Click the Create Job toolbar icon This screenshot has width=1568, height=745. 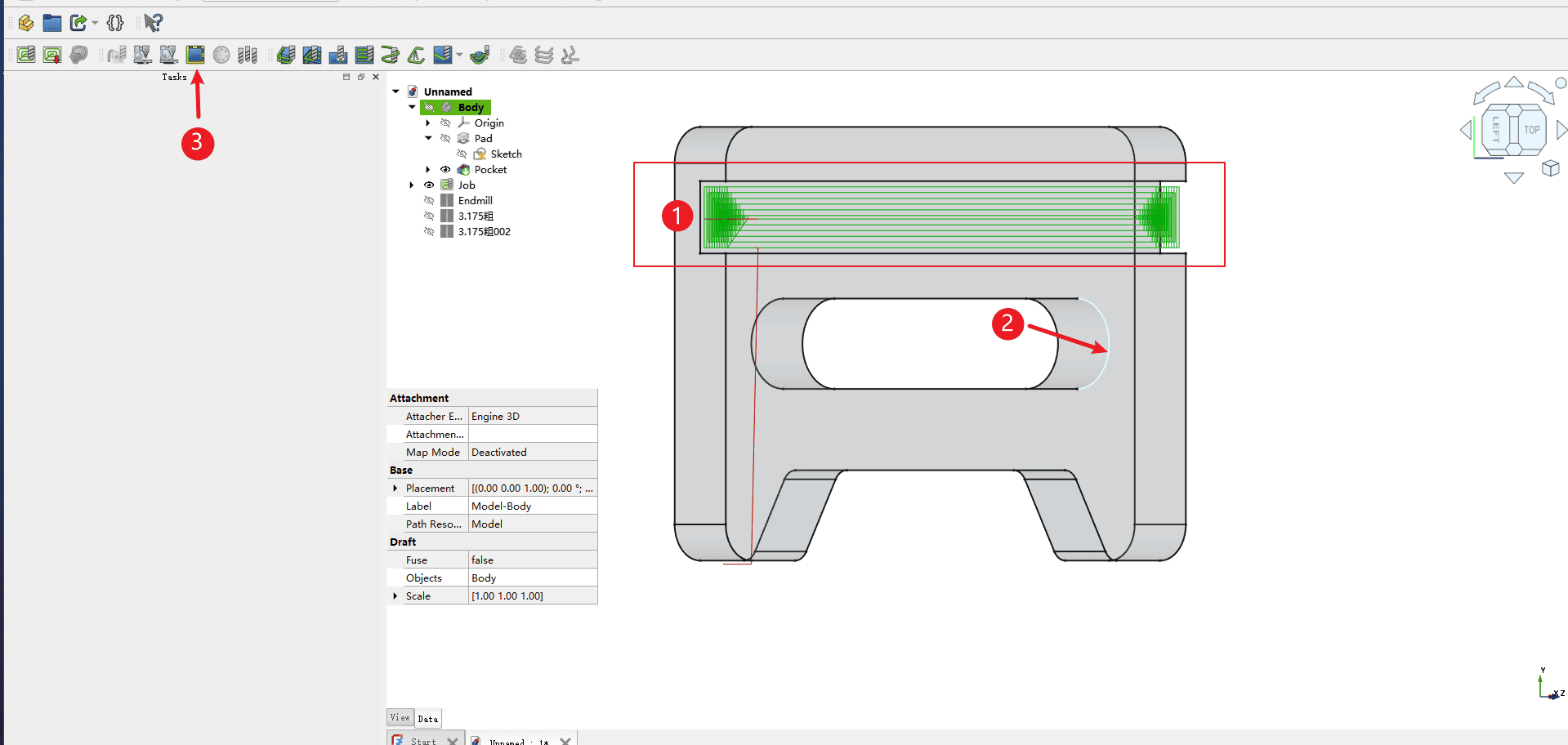(x=26, y=55)
